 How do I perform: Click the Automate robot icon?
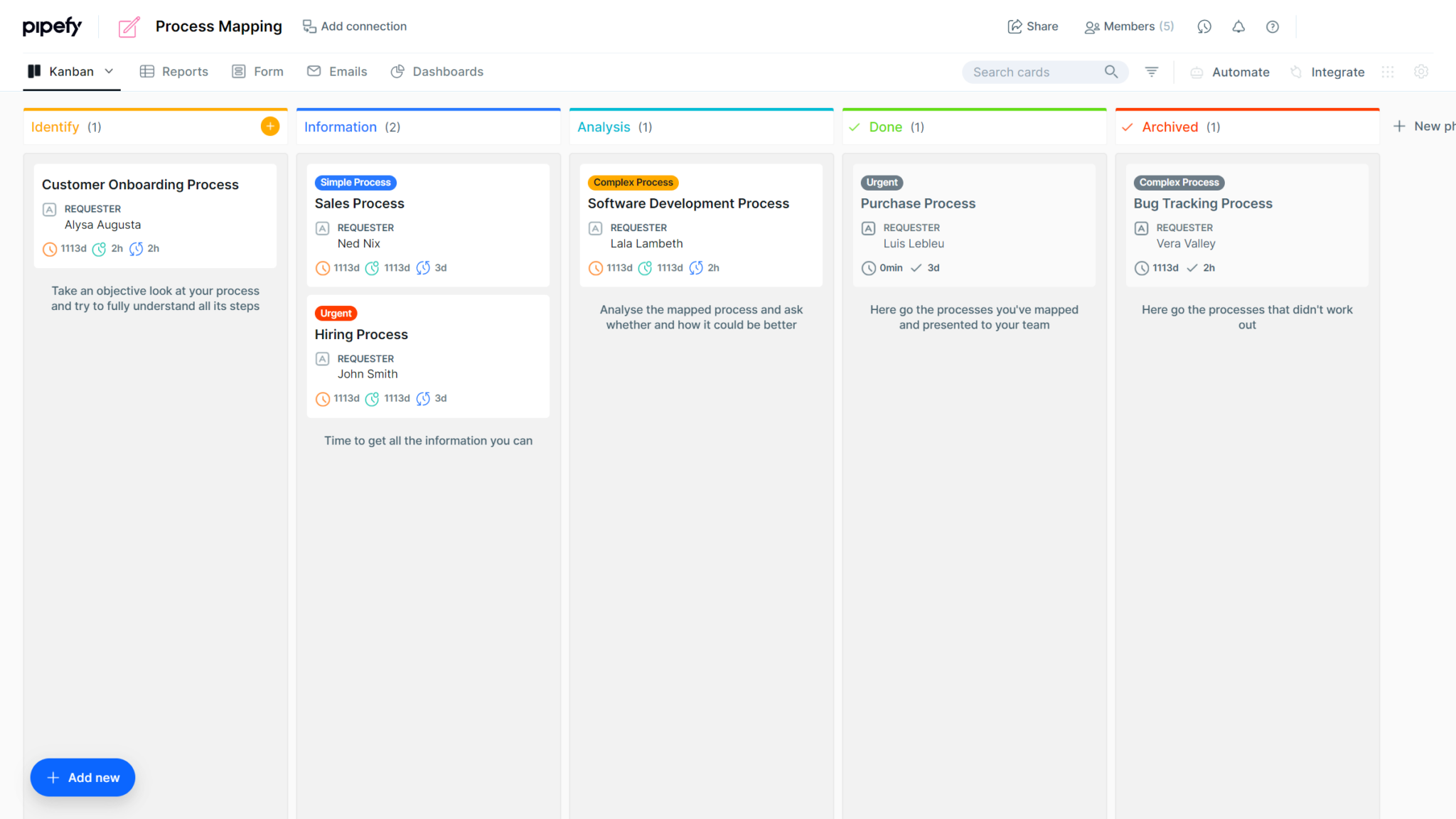pos(1197,72)
